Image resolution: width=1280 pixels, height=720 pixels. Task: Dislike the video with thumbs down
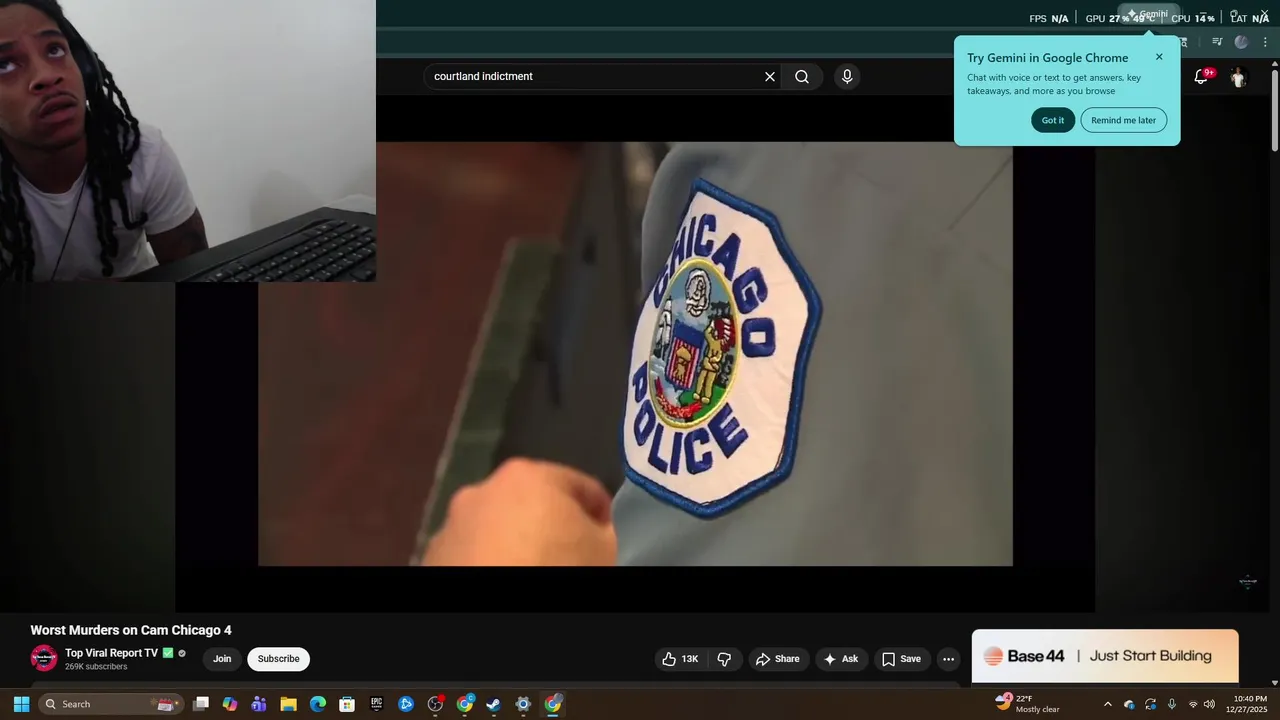724,659
